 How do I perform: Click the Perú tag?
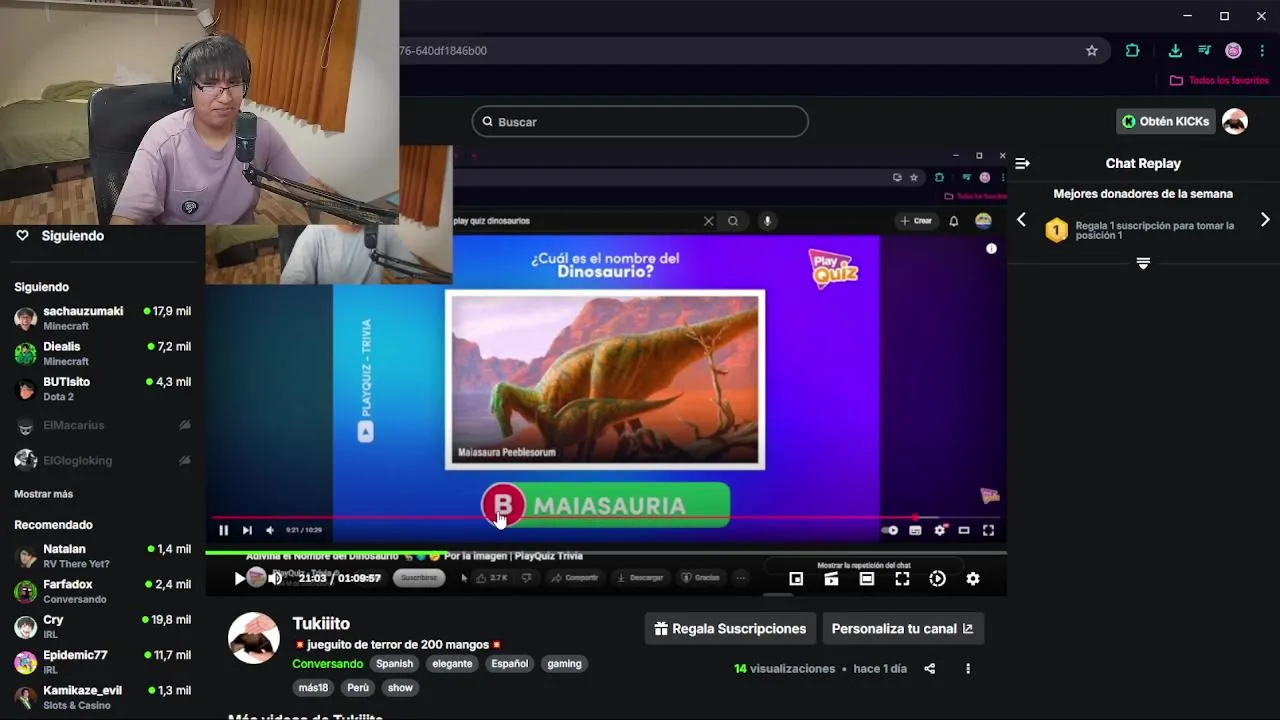click(358, 688)
